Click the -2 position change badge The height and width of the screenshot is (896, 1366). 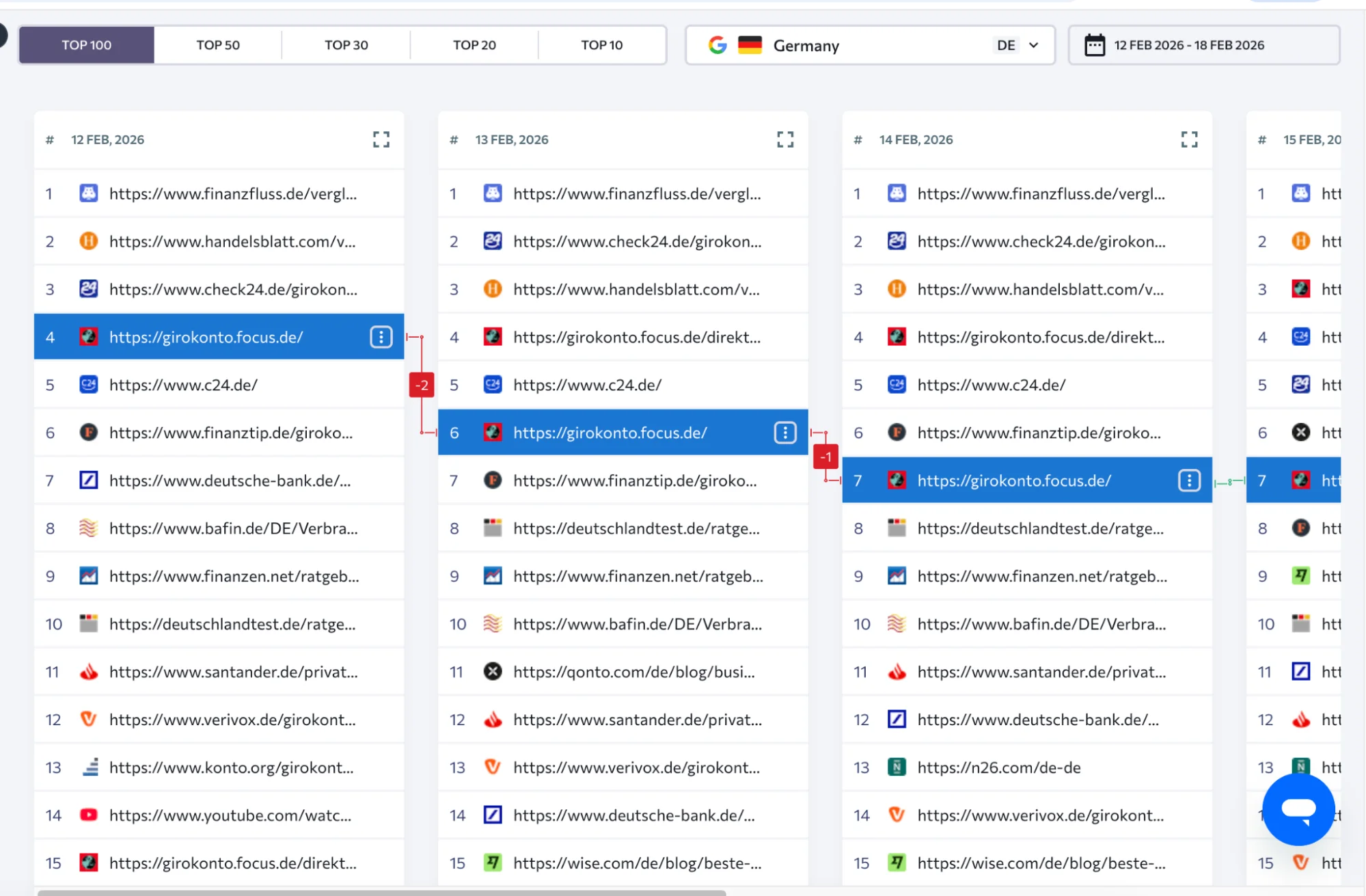click(x=422, y=385)
